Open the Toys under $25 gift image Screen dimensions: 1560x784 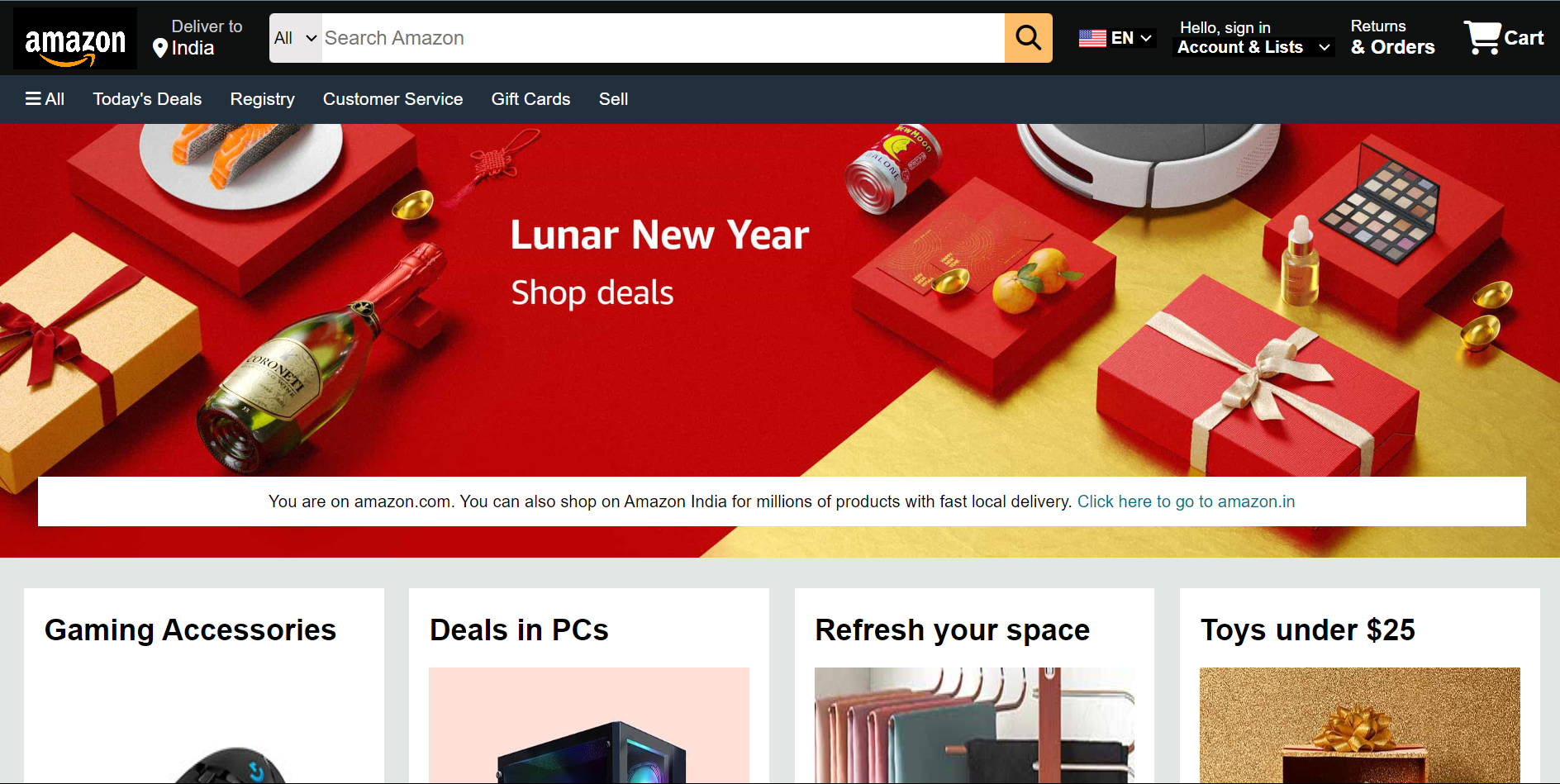1360,725
